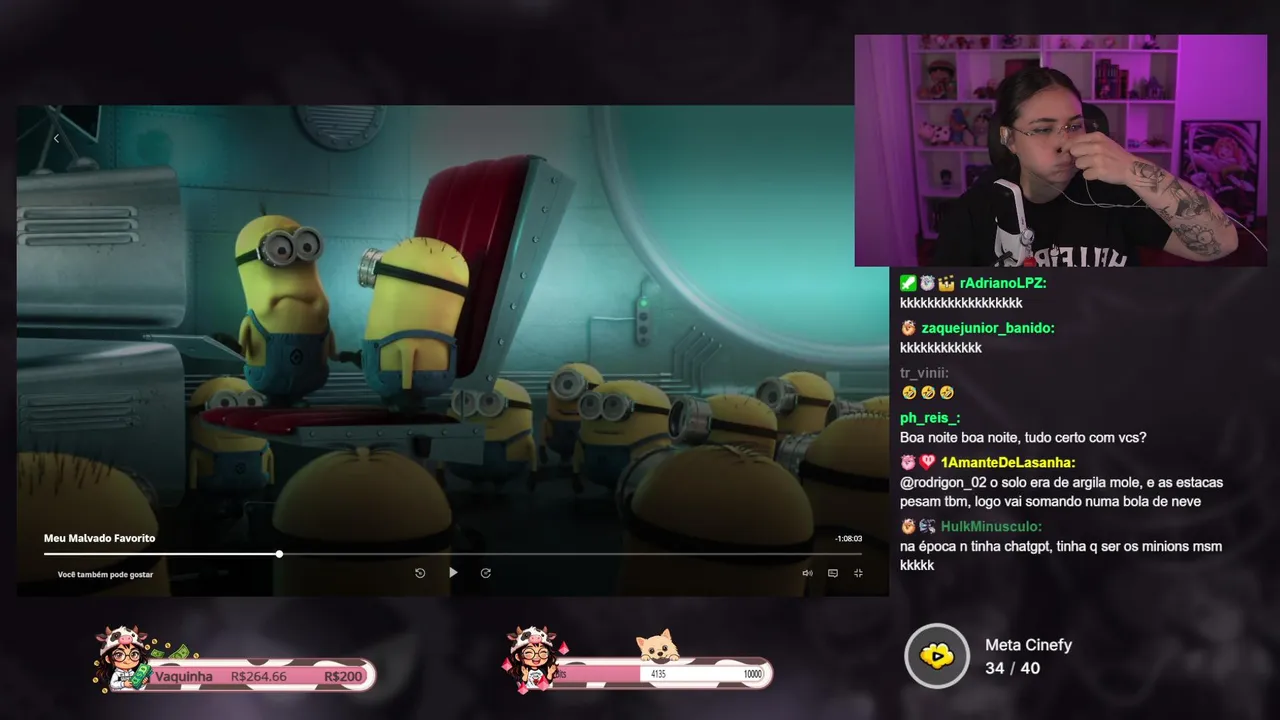
Task: Mute the video with the volume icon
Action: point(807,573)
